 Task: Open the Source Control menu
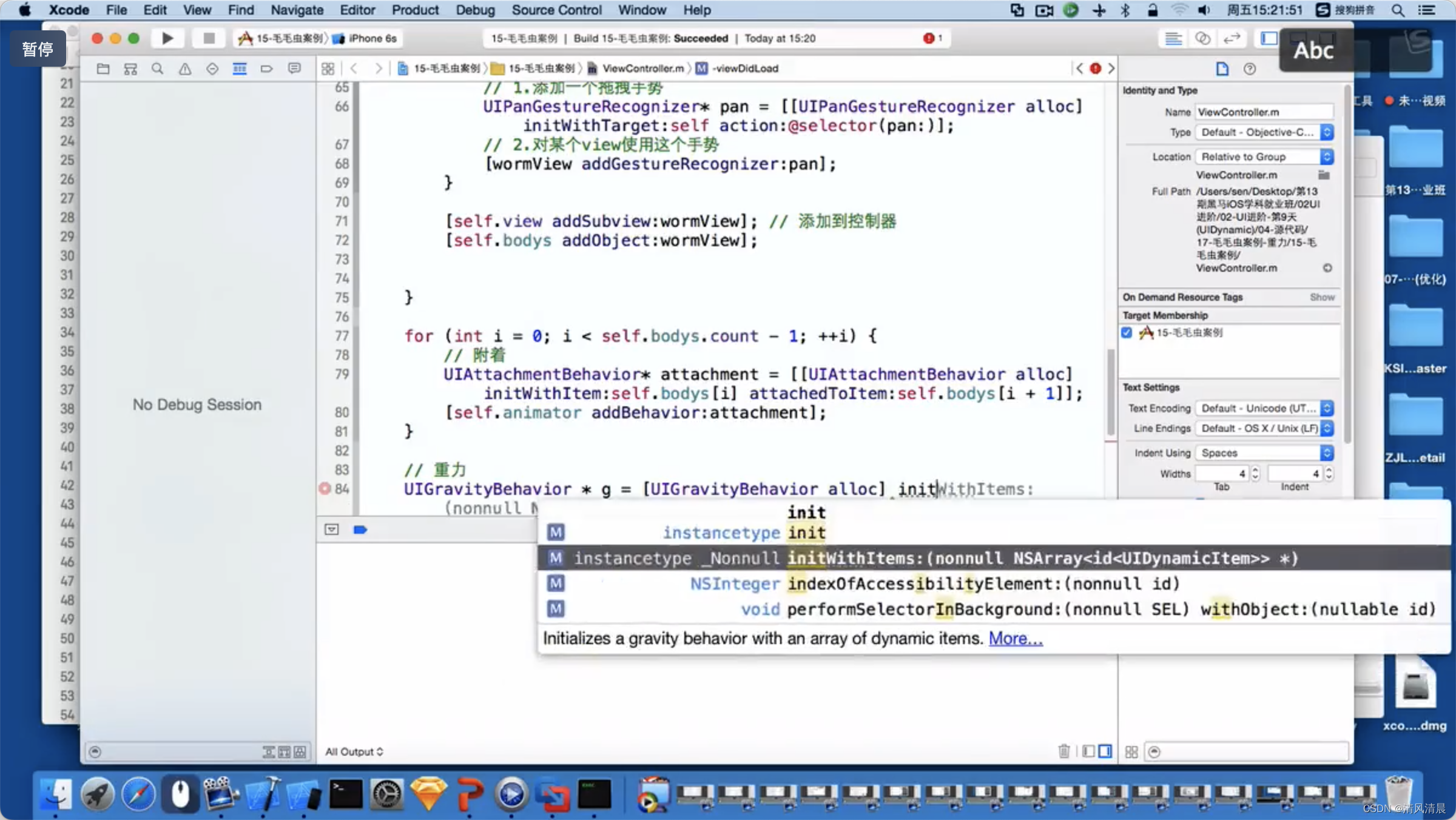(x=557, y=10)
